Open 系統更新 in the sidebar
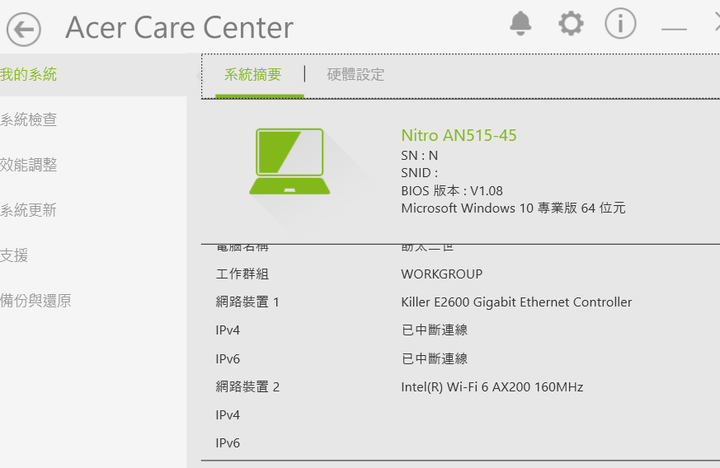The image size is (720, 468). [28, 210]
